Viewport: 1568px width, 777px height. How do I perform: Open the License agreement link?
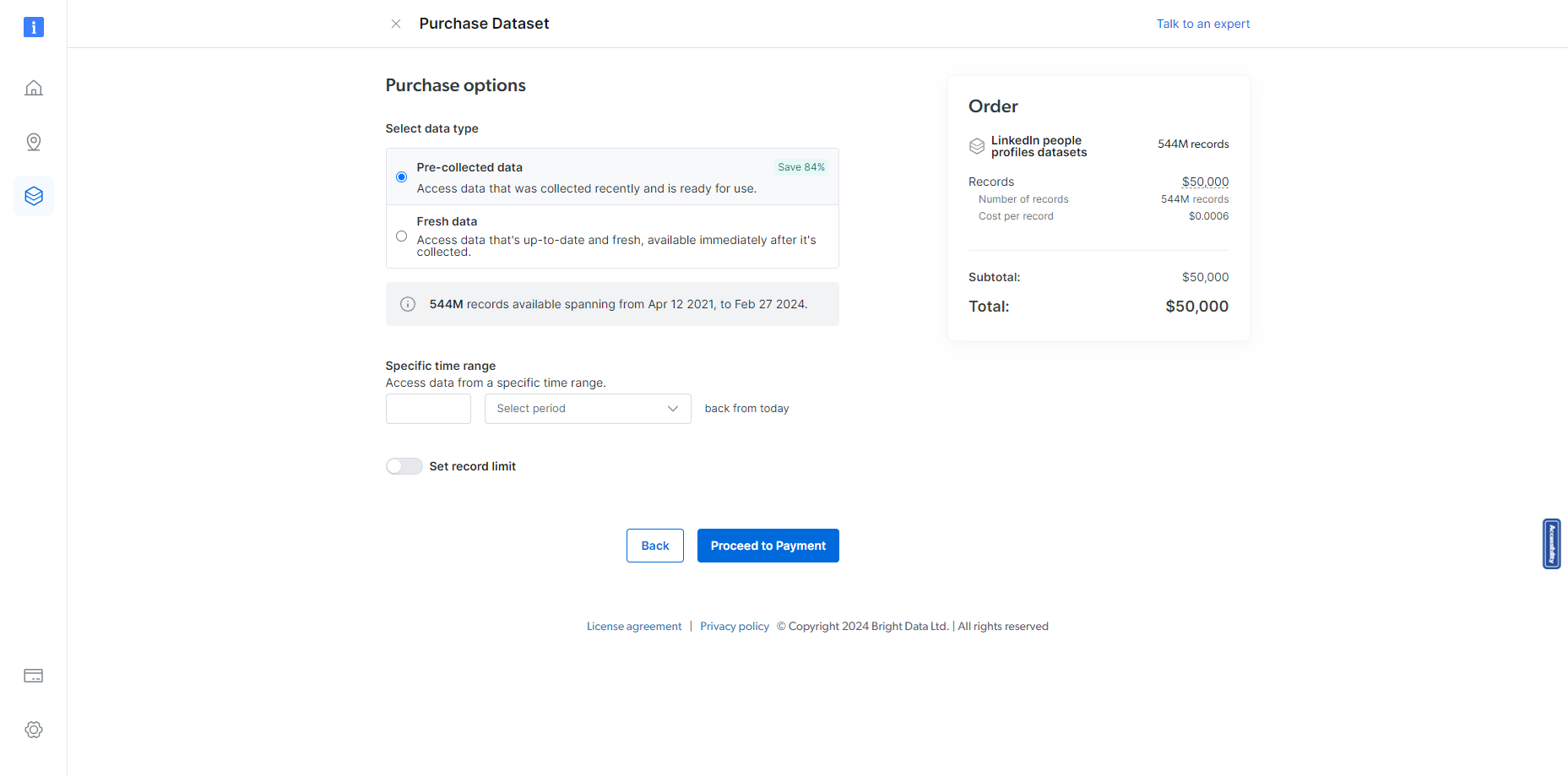click(x=634, y=627)
